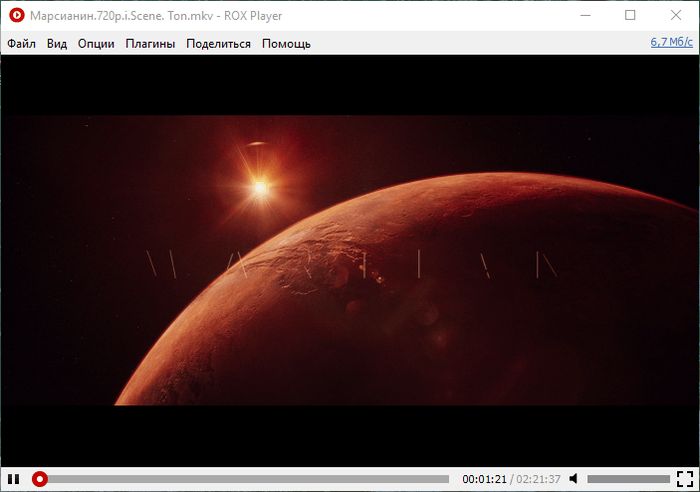Adjust the volume slider bar

pyautogui.click(x=627, y=479)
